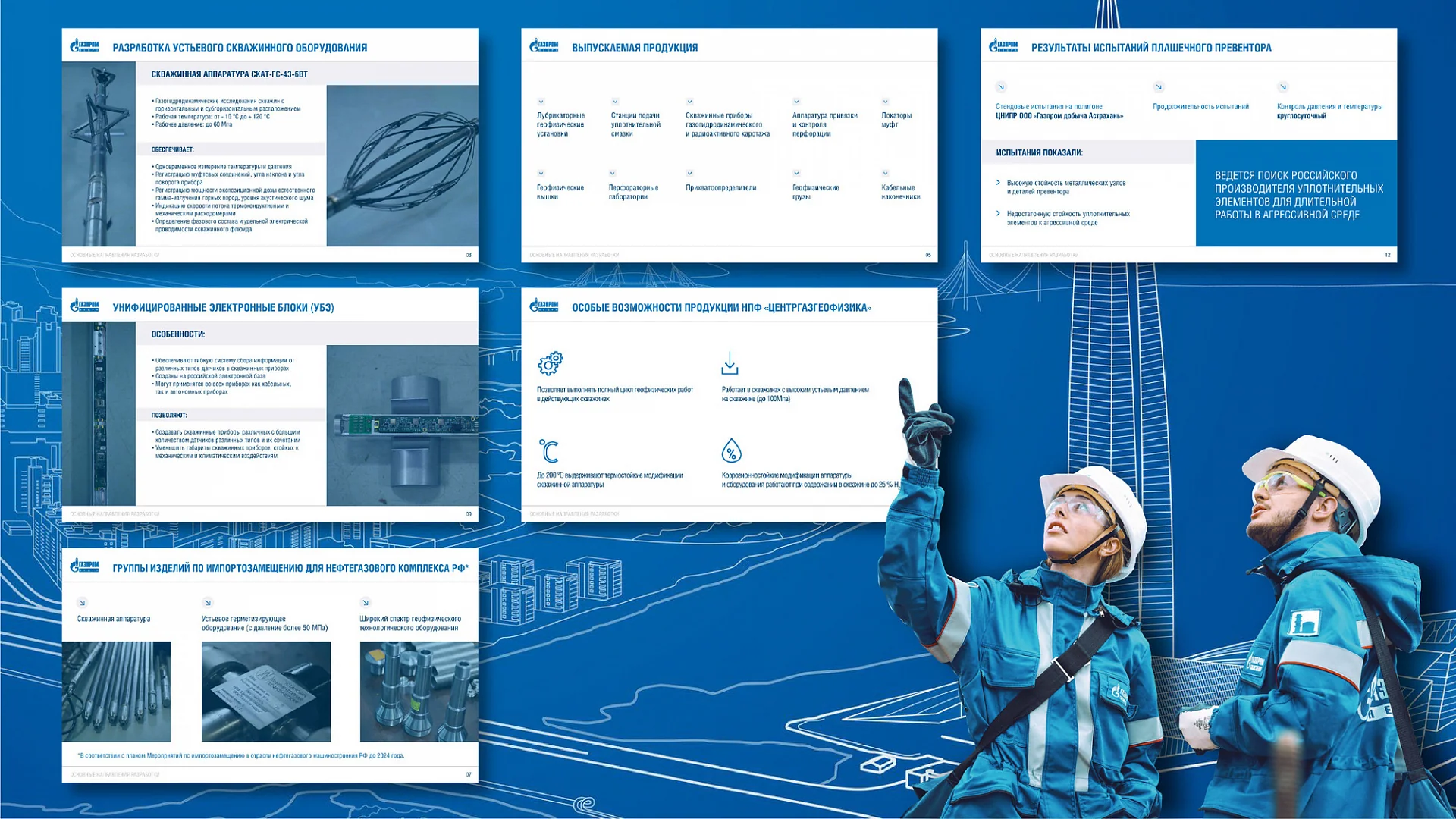1456x819 pixels.
Task: Open photo under 'Скважинная аппаратура'
Action: (117, 692)
